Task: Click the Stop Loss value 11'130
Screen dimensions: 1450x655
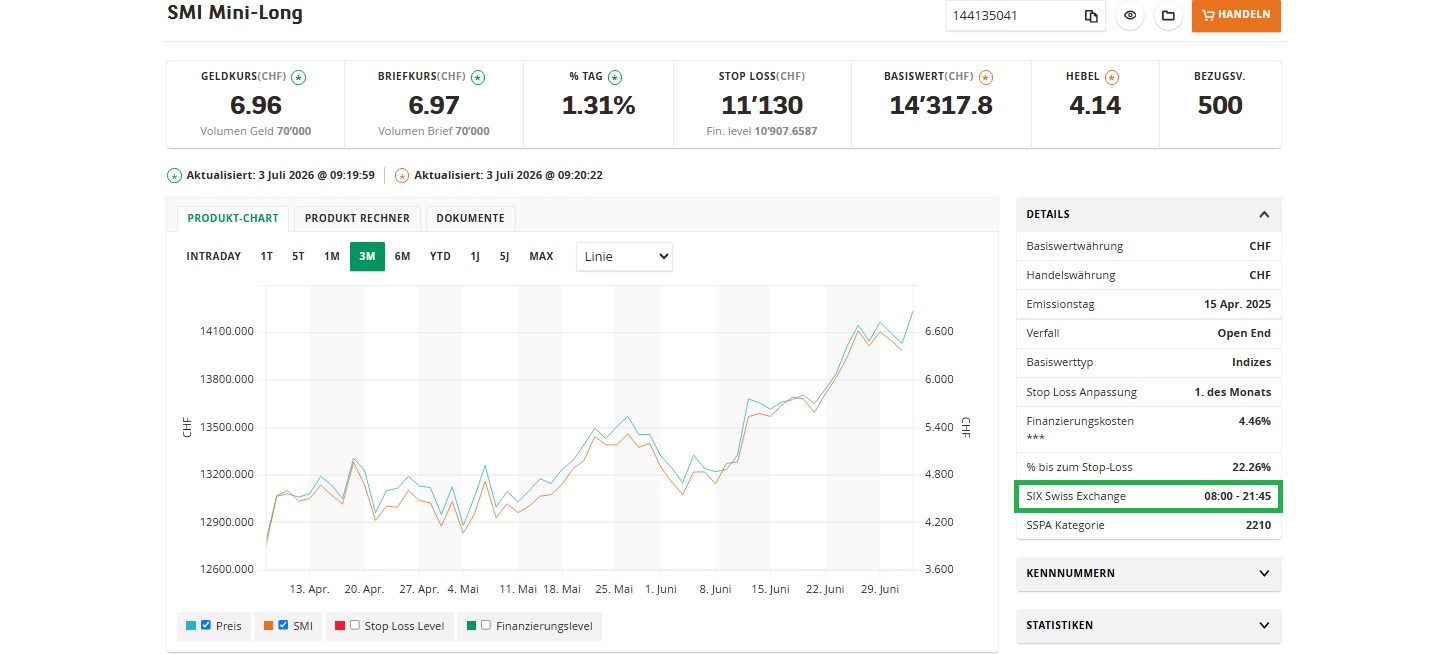Action: (762, 106)
